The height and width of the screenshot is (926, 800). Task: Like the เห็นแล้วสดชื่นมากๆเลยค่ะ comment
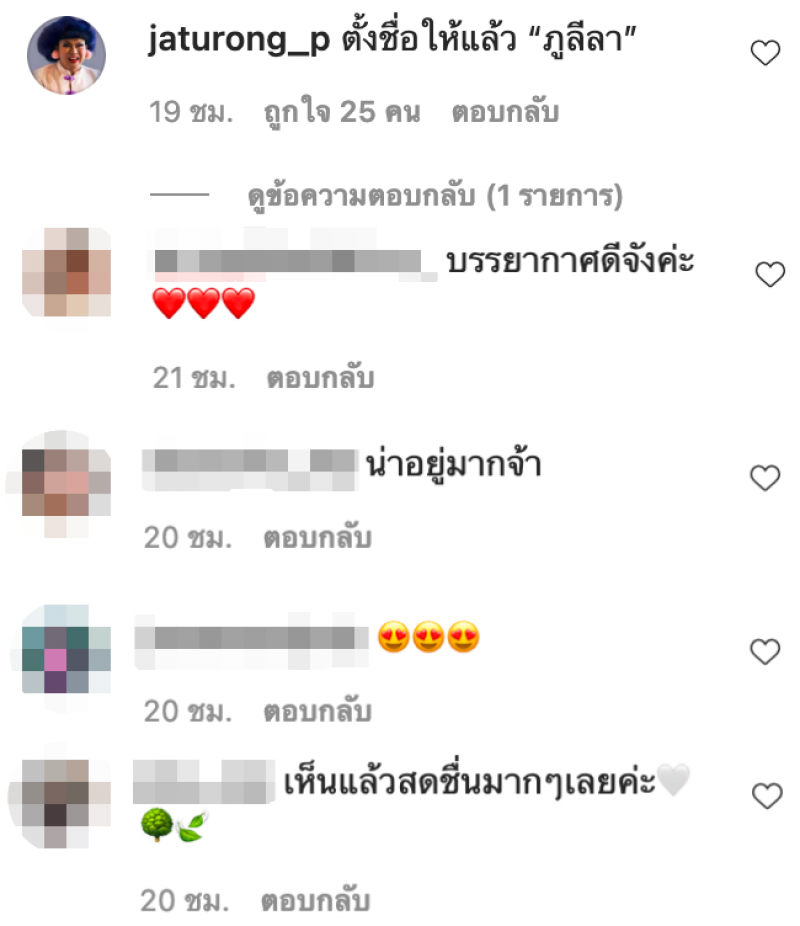(767, 795)
